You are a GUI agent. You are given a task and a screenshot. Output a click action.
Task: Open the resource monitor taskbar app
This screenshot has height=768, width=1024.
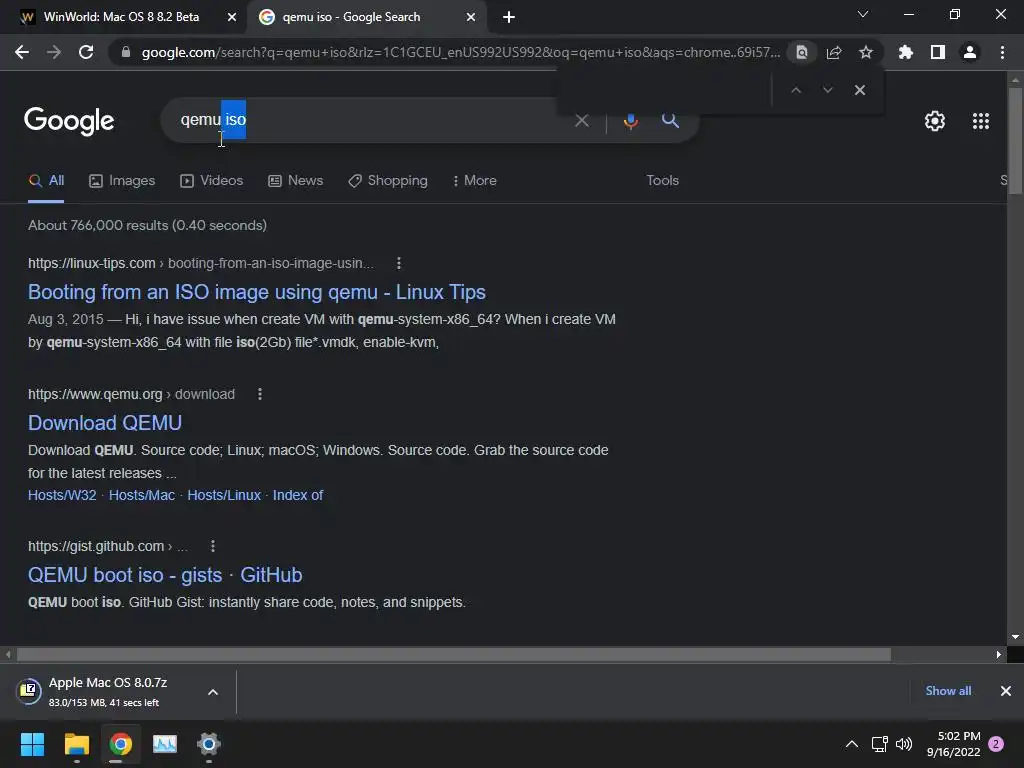tap(165, 744)
